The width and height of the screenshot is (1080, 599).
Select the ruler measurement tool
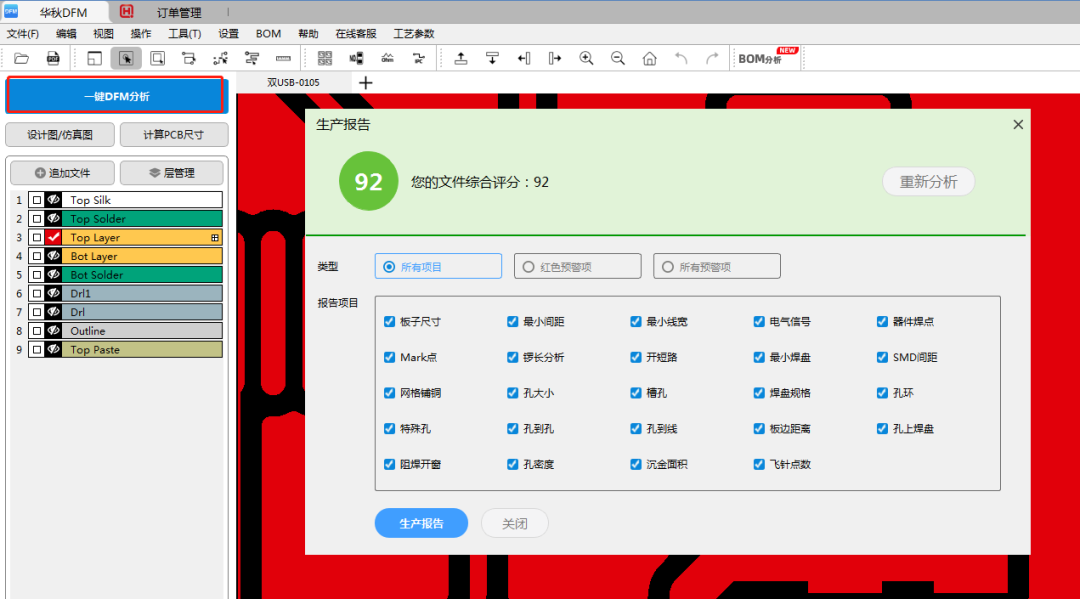coord(283,58)
